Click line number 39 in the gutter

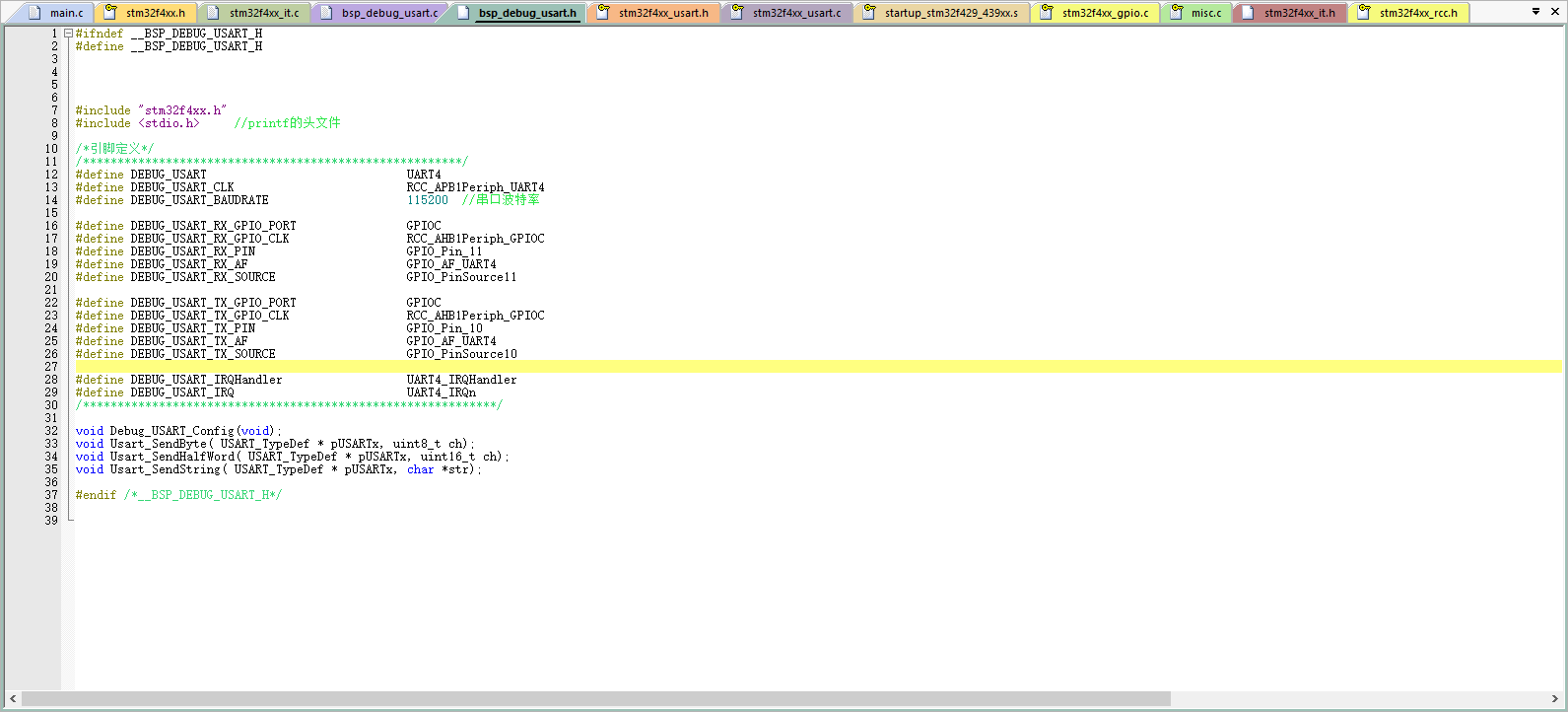[51, 521]
